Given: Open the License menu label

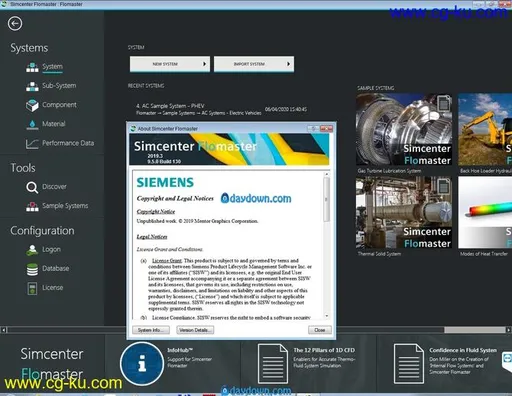Looking at the screenshot, I should [x=52, y=287].
